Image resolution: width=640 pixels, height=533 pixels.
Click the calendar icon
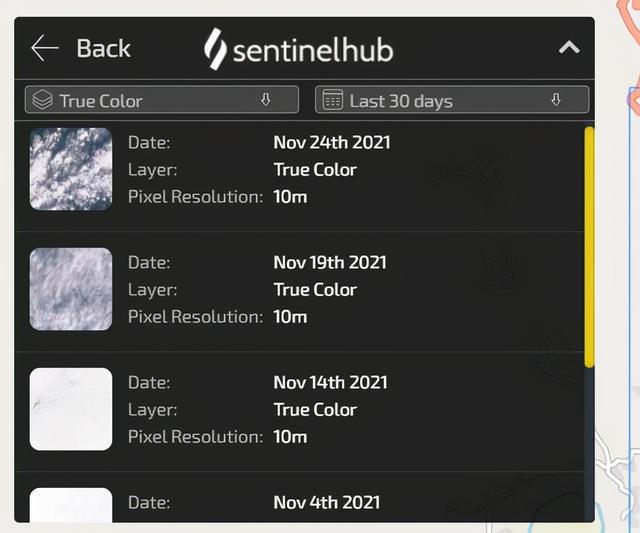[333, 100]
